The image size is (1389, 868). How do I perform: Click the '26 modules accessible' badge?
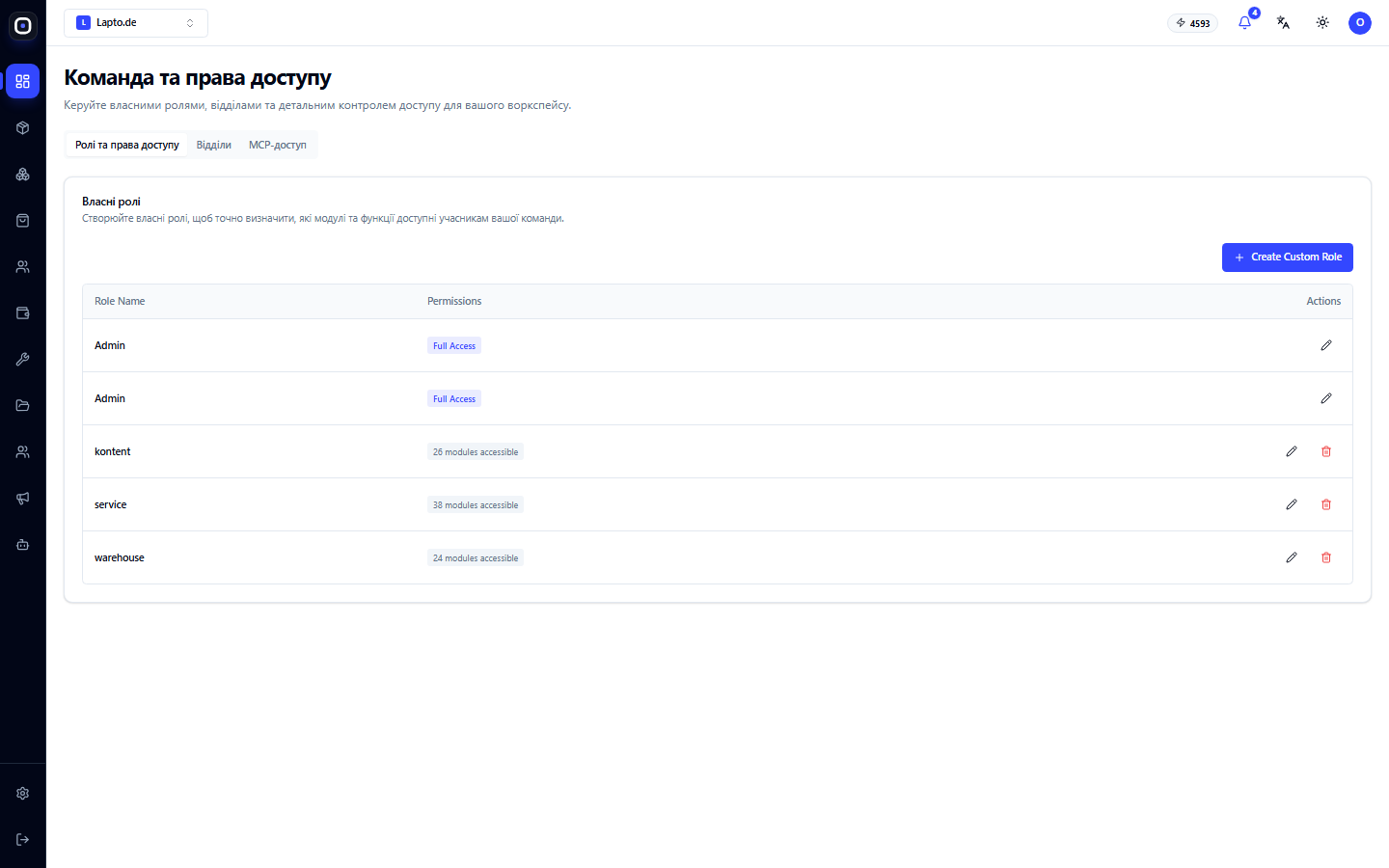pyautogui.click(x=476, y=451)
